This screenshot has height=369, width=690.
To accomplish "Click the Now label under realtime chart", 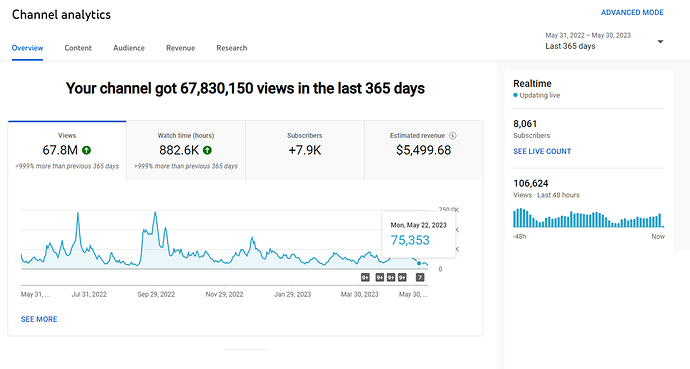I will point(658,237).
